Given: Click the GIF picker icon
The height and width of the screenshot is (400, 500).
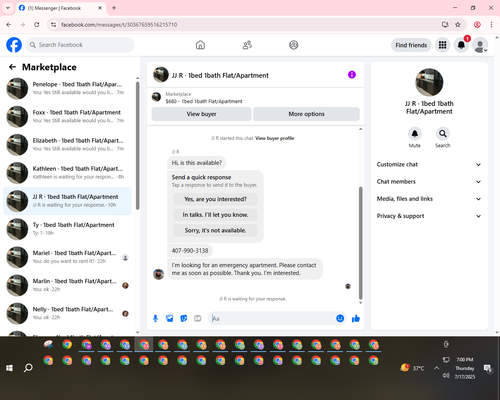Looking at the screenshot, I should coord(198,319).
